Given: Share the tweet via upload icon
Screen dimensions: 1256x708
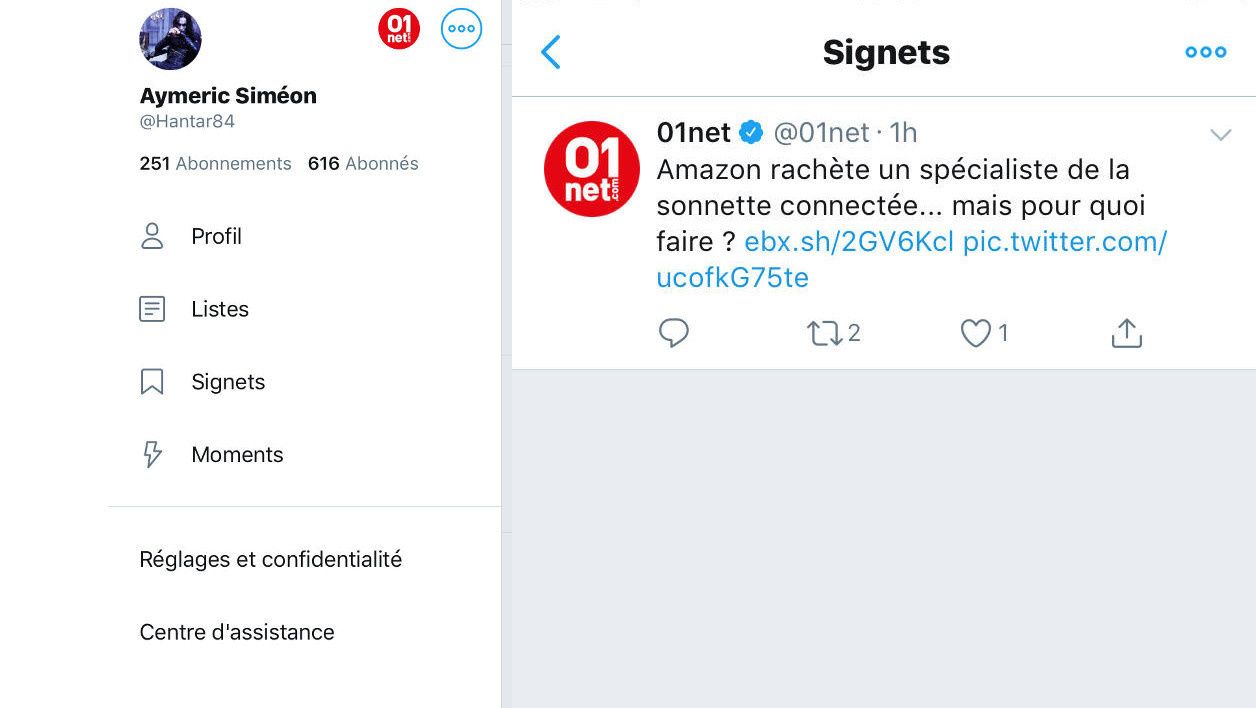Looking at the screenshot, I should [x=1127, y=333].
